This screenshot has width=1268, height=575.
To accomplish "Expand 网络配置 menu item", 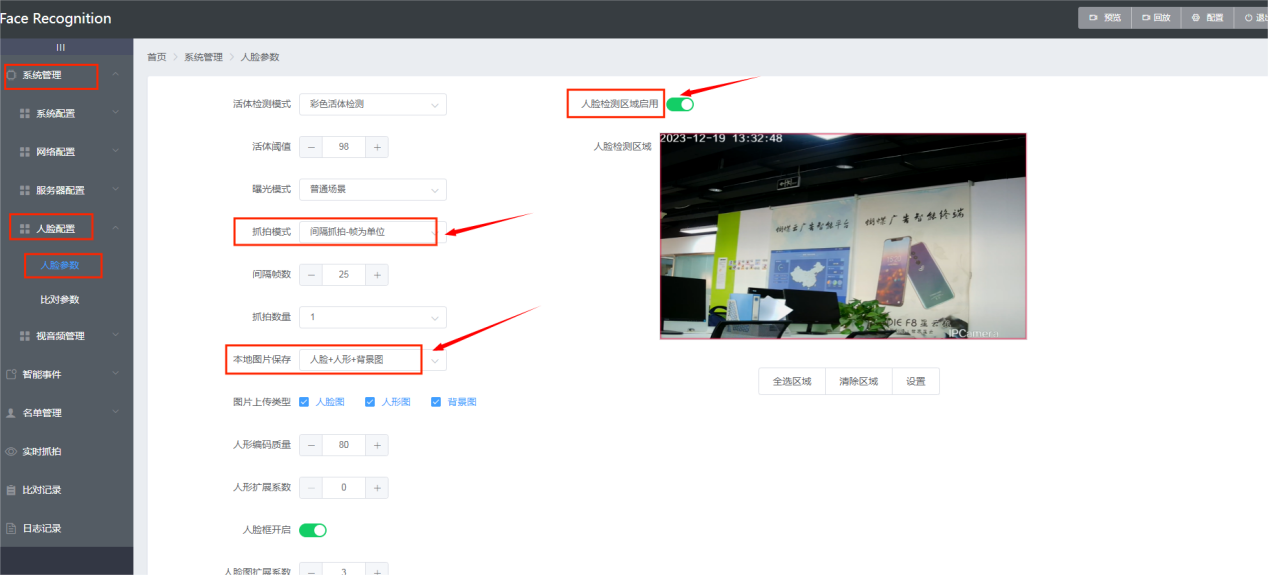I will tap(69, 152).
